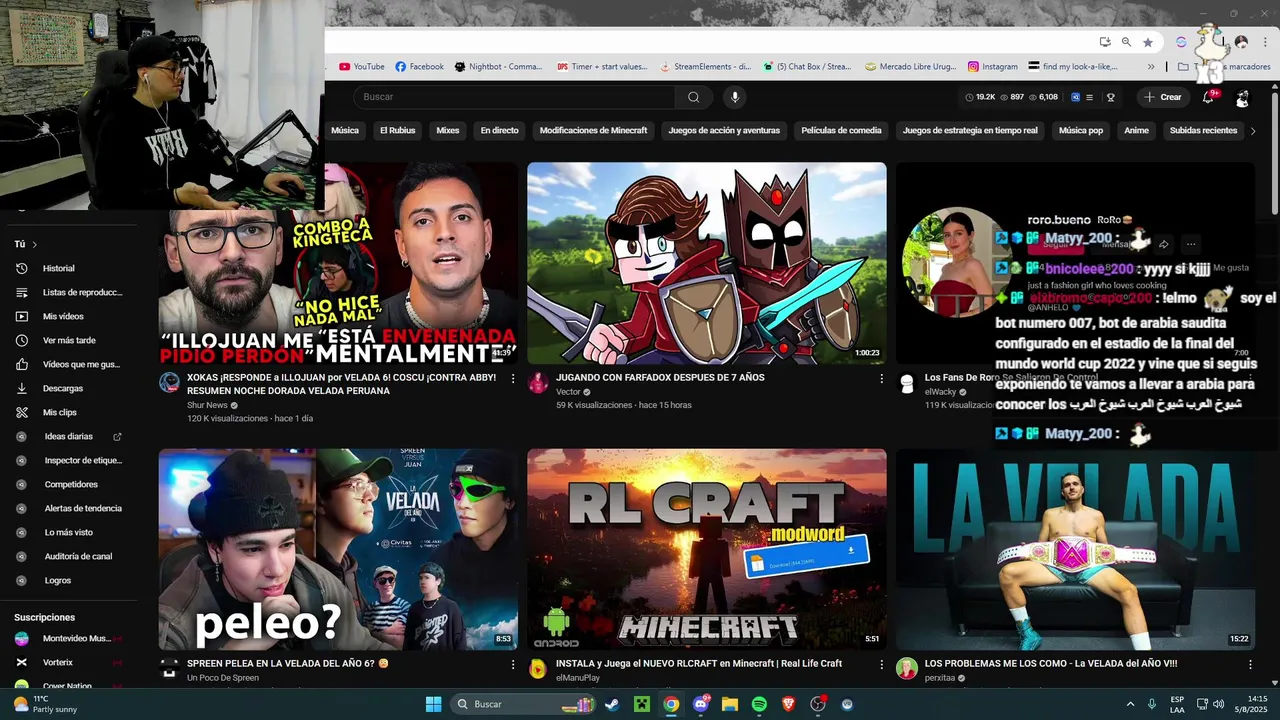Screen dimensions: 1280x720
Task: Open Nightbot bookmark
Action: (498, 67)
